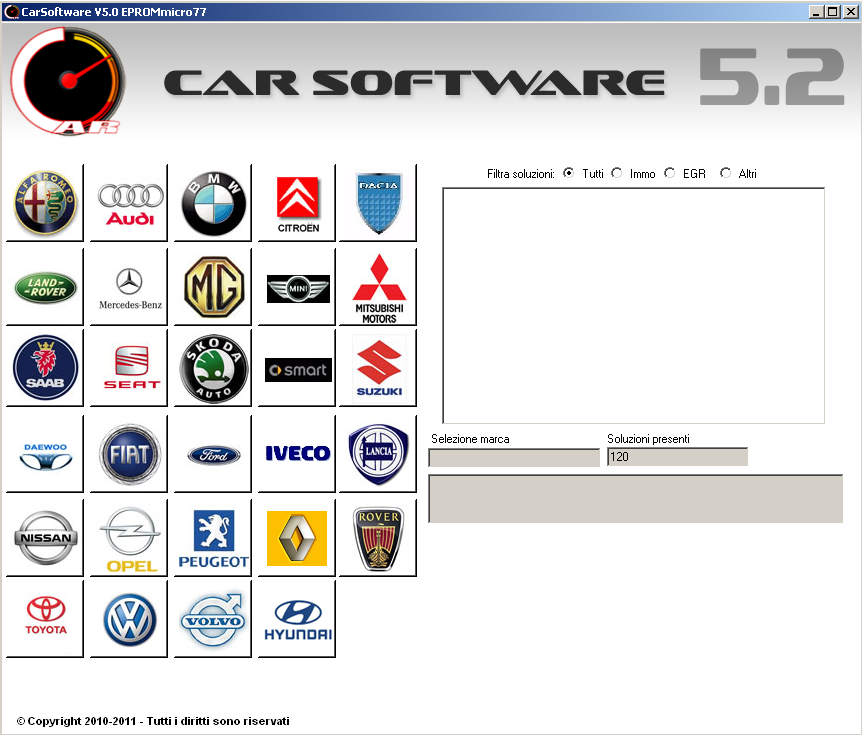Click the Rover brand logo
This screenshot has height=735, width=862.
378,538
